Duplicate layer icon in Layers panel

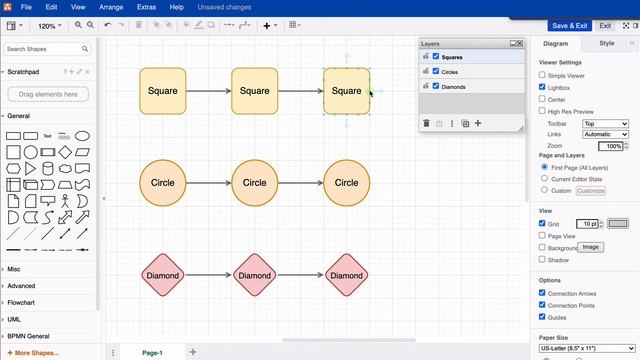465,123
